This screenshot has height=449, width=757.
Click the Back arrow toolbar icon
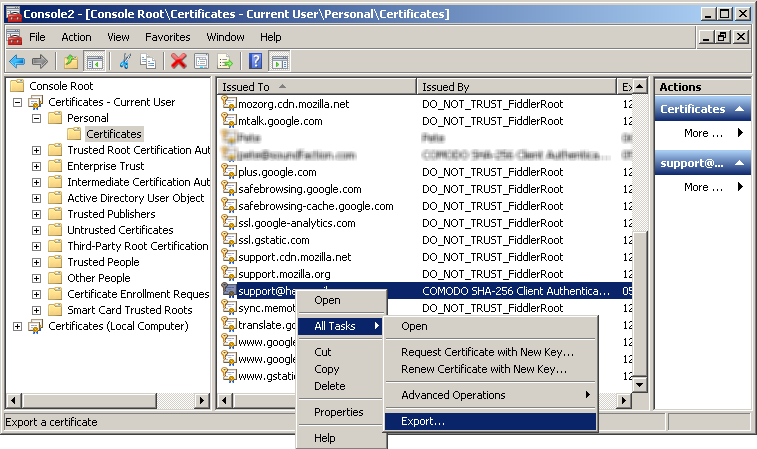[17, 61]
